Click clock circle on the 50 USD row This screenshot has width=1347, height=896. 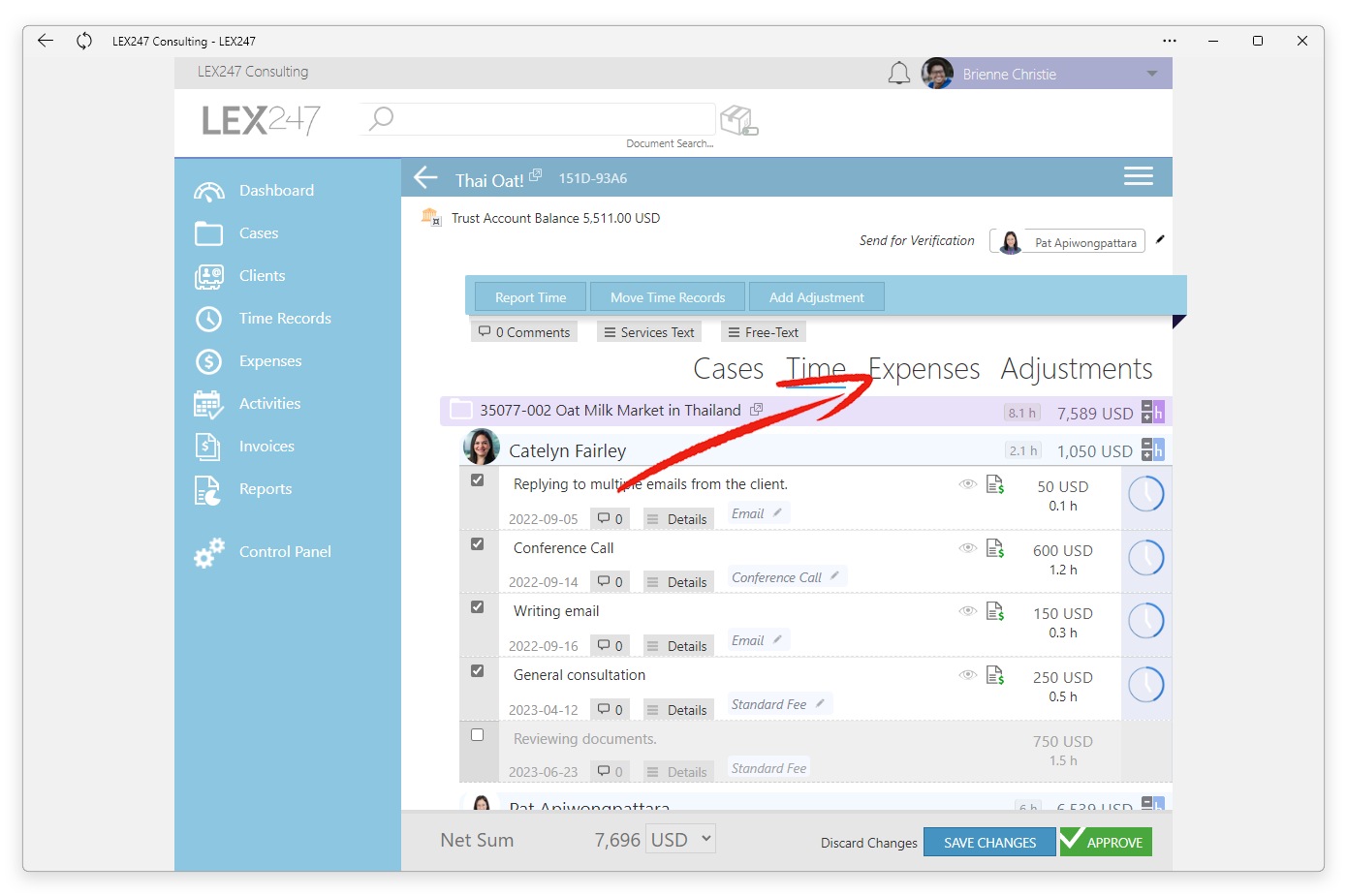tap(1146, 494)
